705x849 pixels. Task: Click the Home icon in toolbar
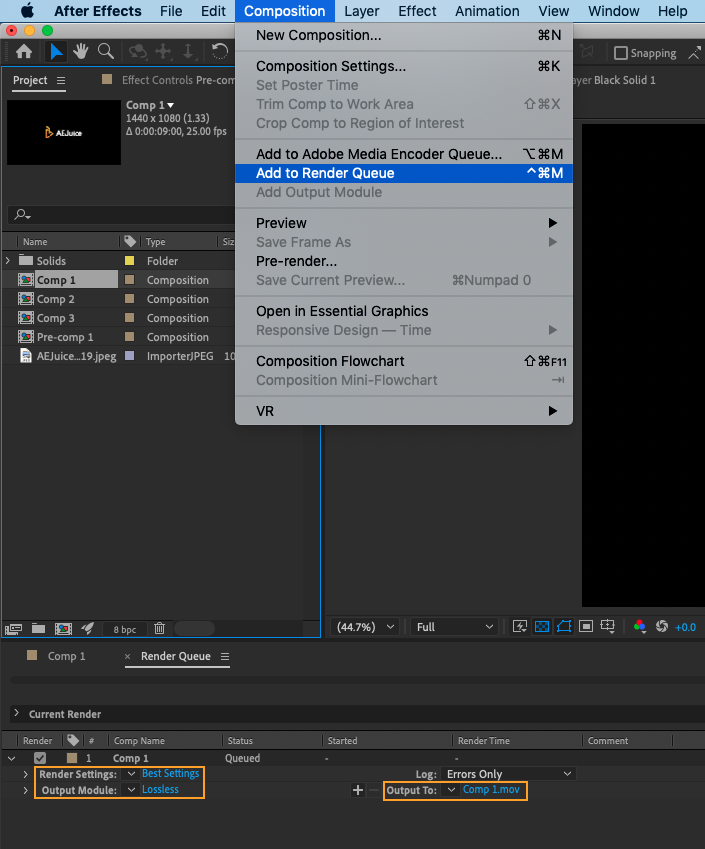[24, 52]
